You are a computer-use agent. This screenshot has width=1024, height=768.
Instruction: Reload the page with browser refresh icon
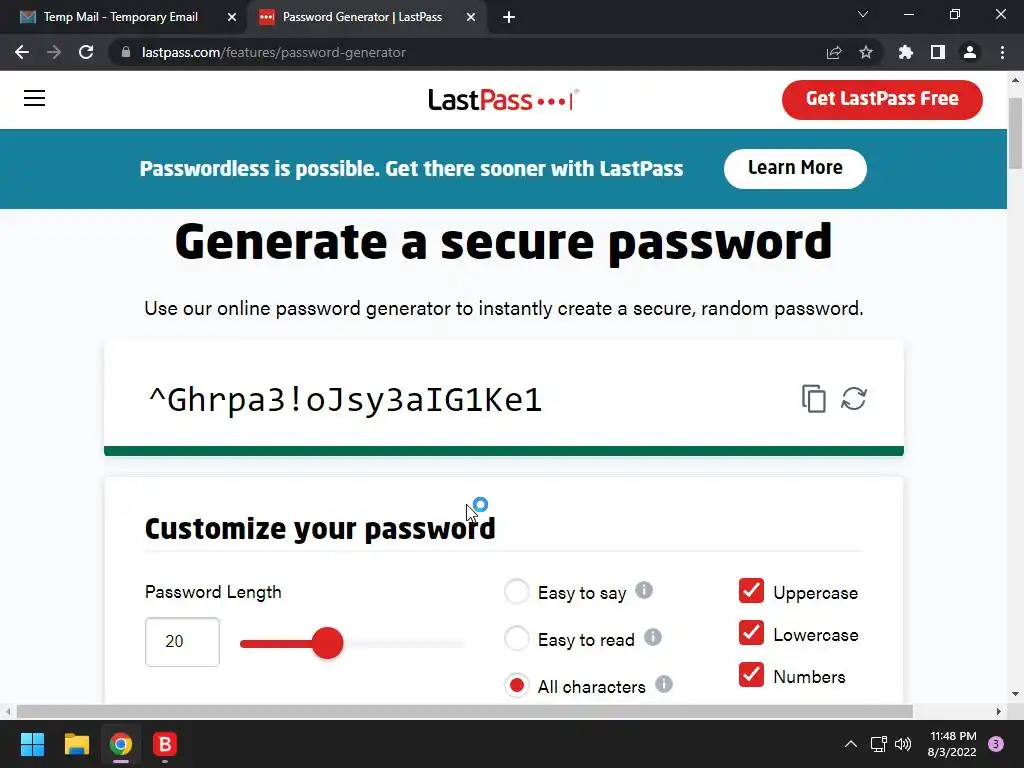click(x=86, y=52)
